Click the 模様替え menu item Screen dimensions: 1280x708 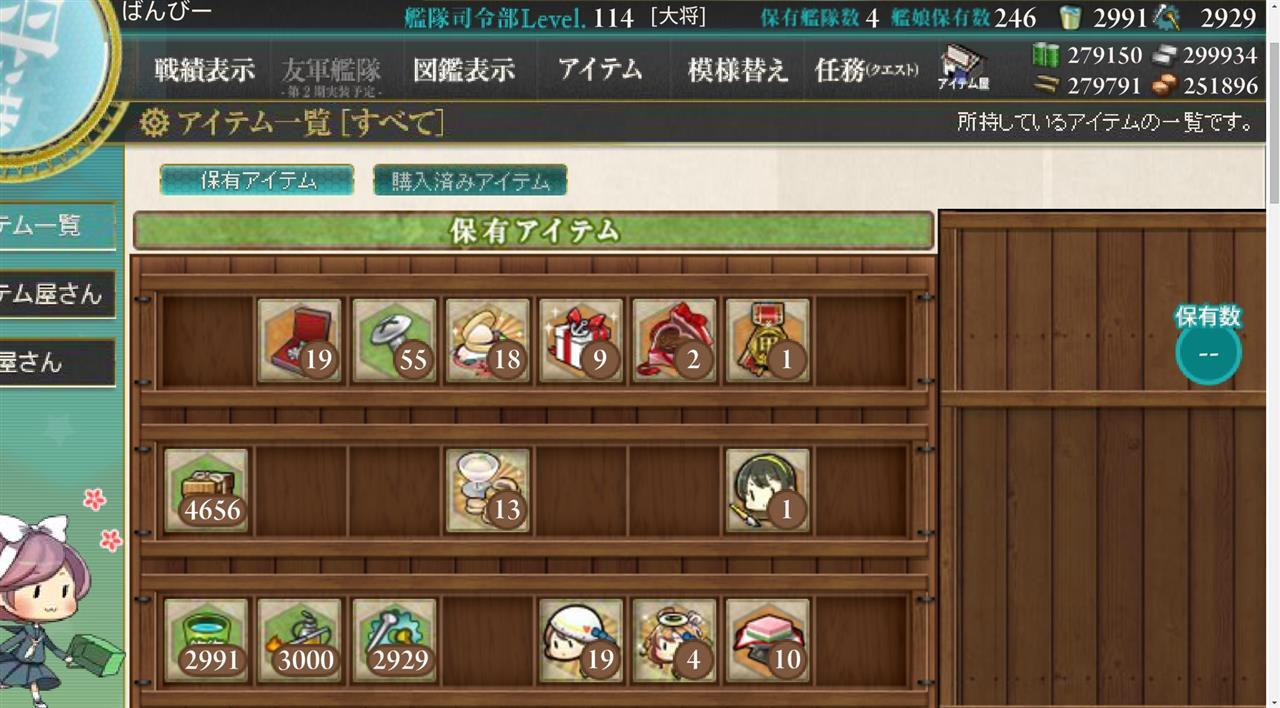pyautogui.click(x=738, y=71)
